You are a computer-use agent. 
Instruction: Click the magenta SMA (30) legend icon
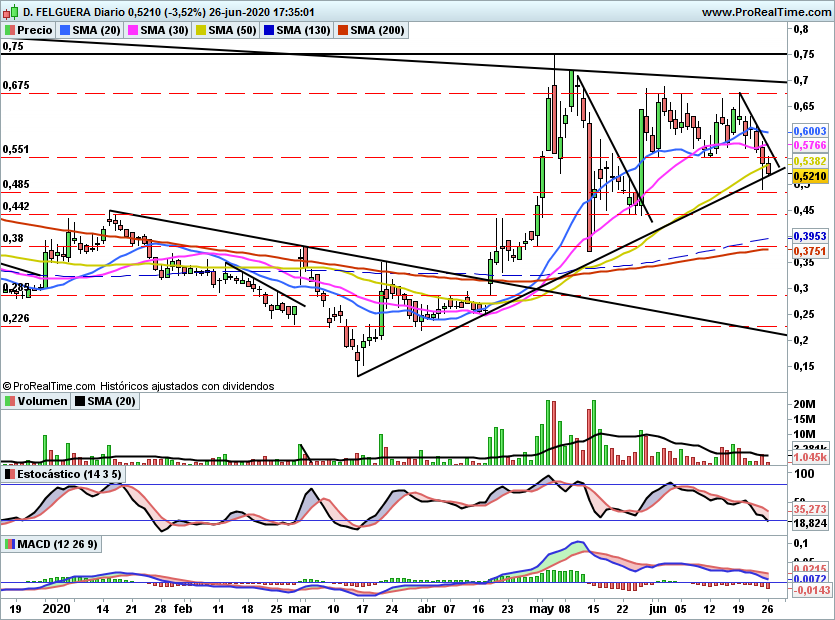tap(133, 30)
